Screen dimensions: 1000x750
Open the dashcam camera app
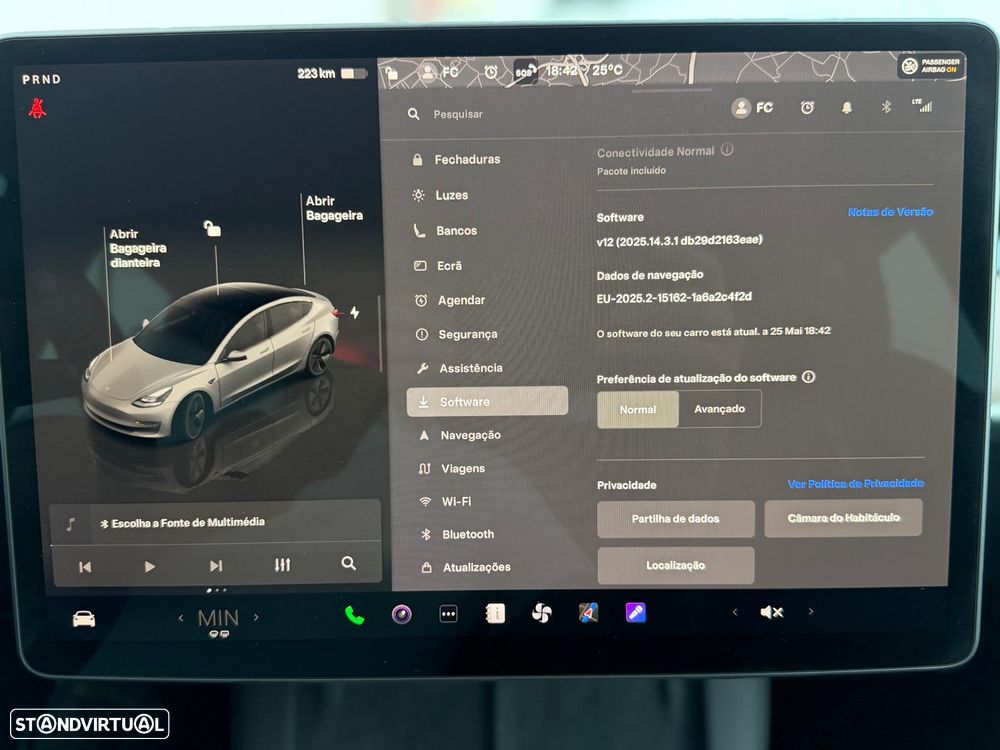(401, 615)
